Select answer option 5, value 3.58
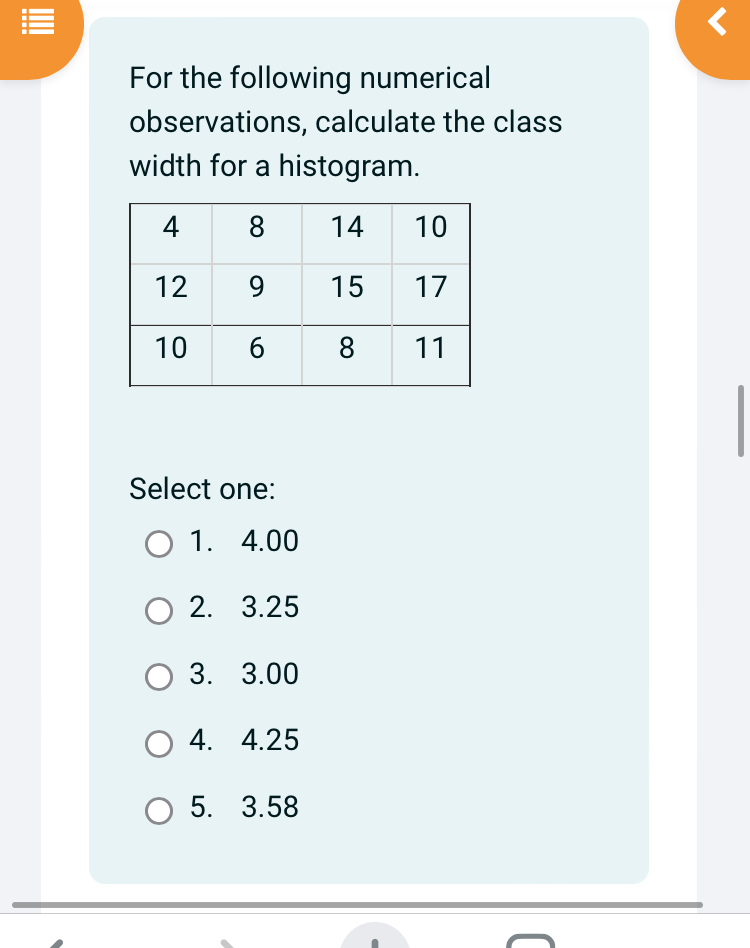Screen dimensions: 750x948 tap(159, 811)
